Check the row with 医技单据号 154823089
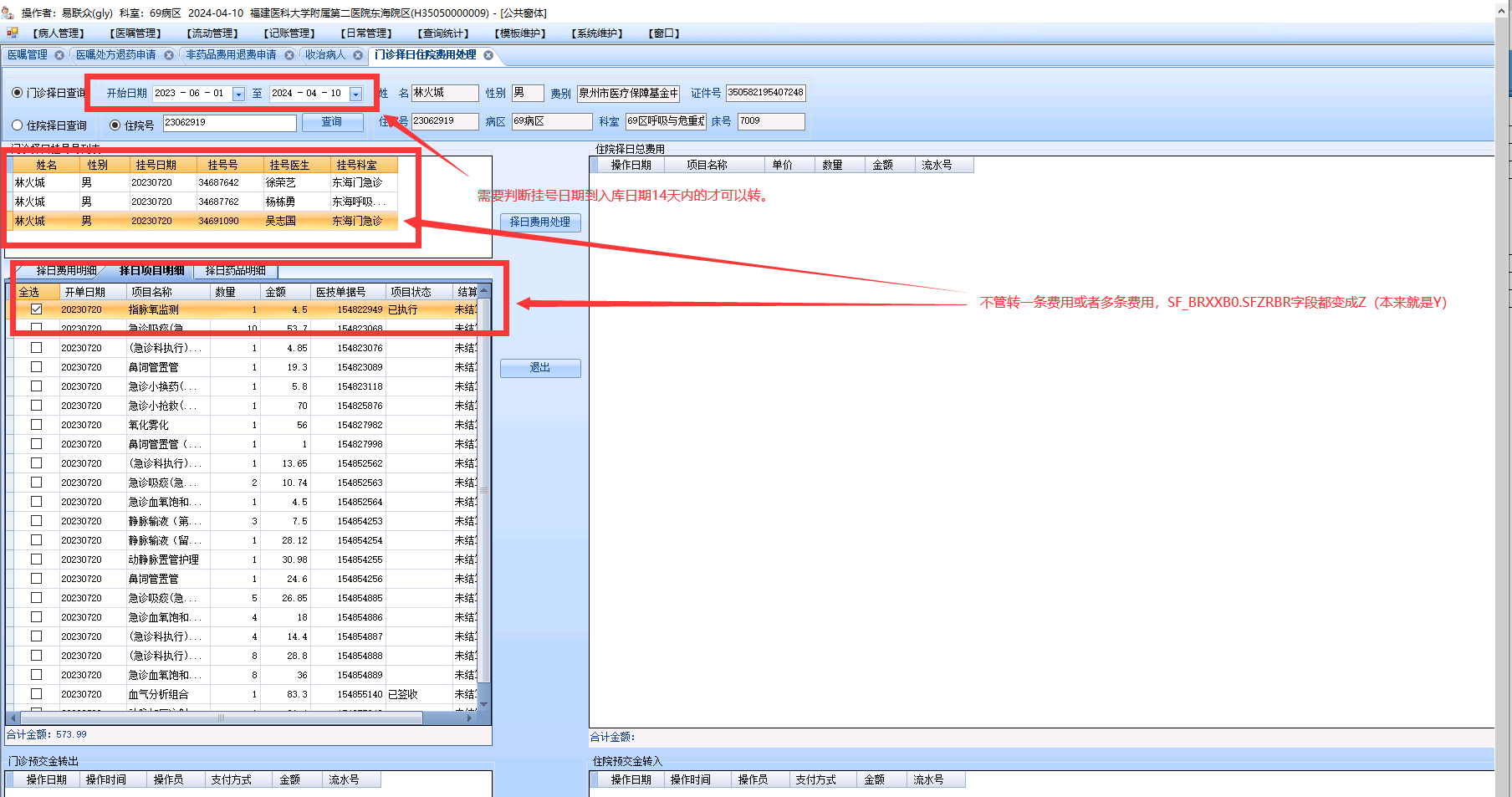This screenshot has width=1512, height=797. pos(36,367)
